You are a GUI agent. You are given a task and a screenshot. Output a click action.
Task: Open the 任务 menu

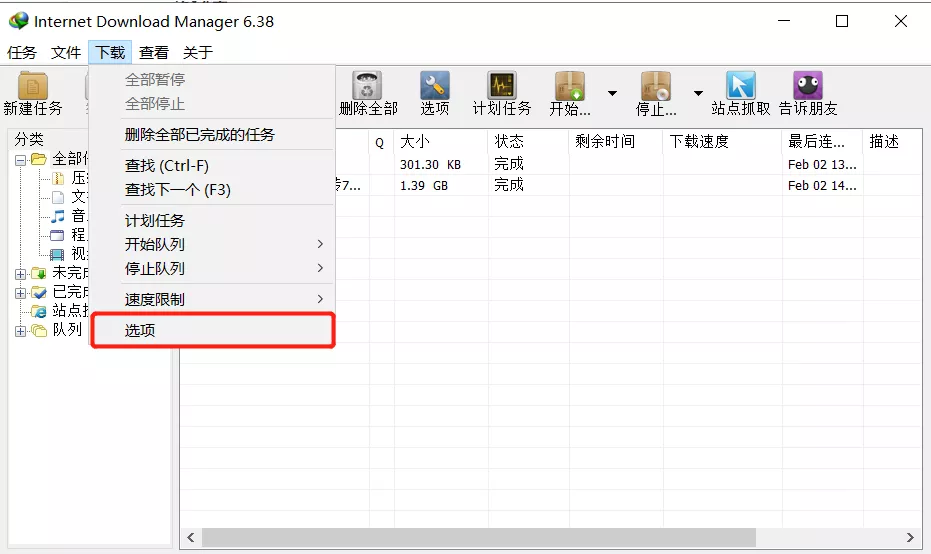[21, 52]
